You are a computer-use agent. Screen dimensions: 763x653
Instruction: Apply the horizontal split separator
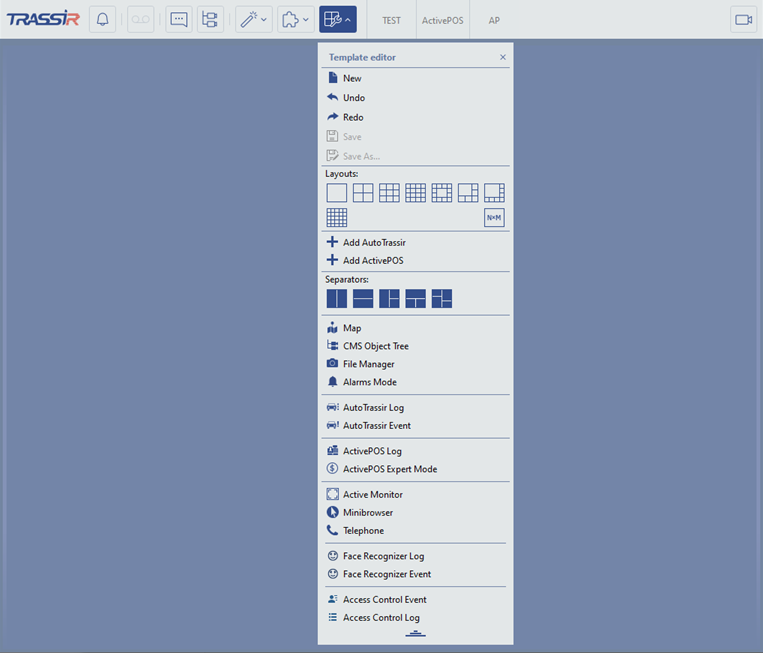tap(363, 299)
